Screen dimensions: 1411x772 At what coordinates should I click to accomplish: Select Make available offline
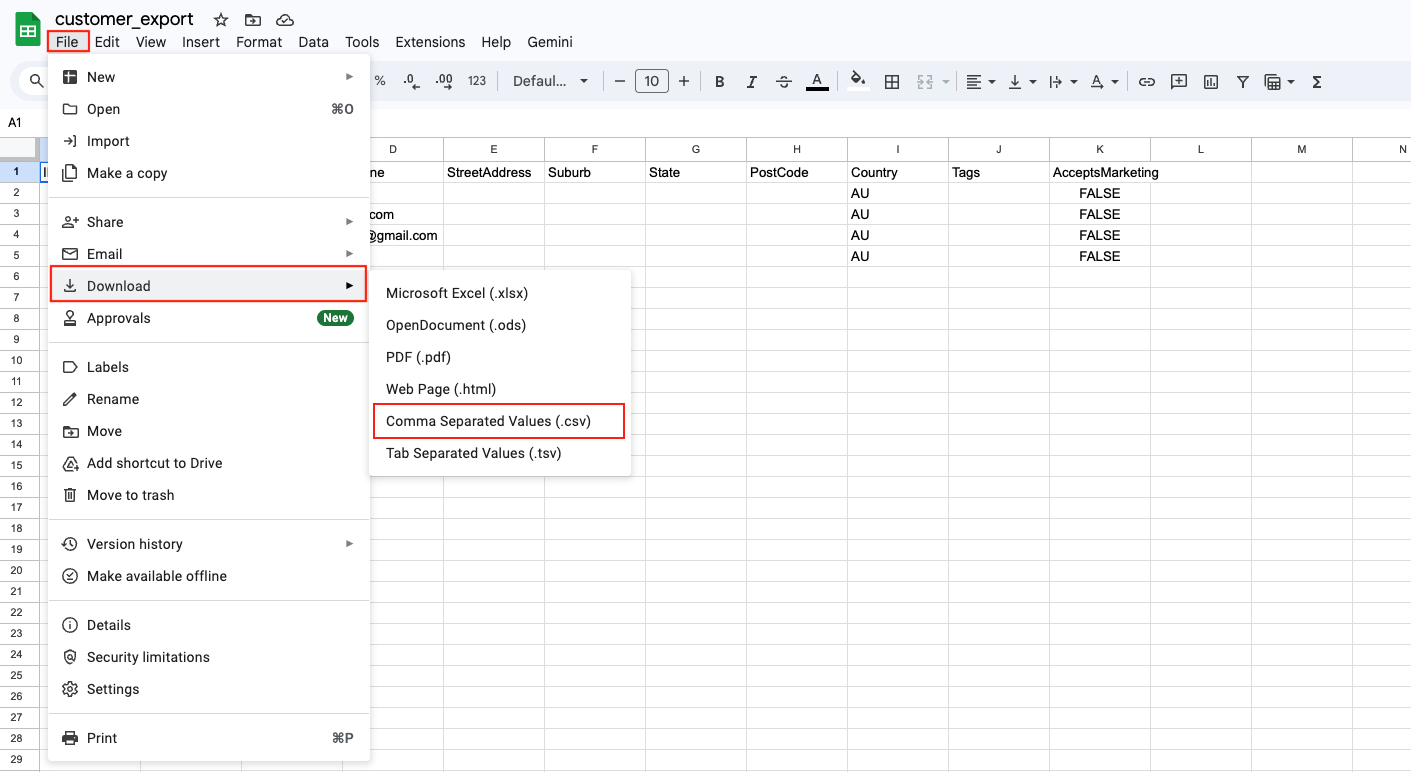click(x=209, y=576)
